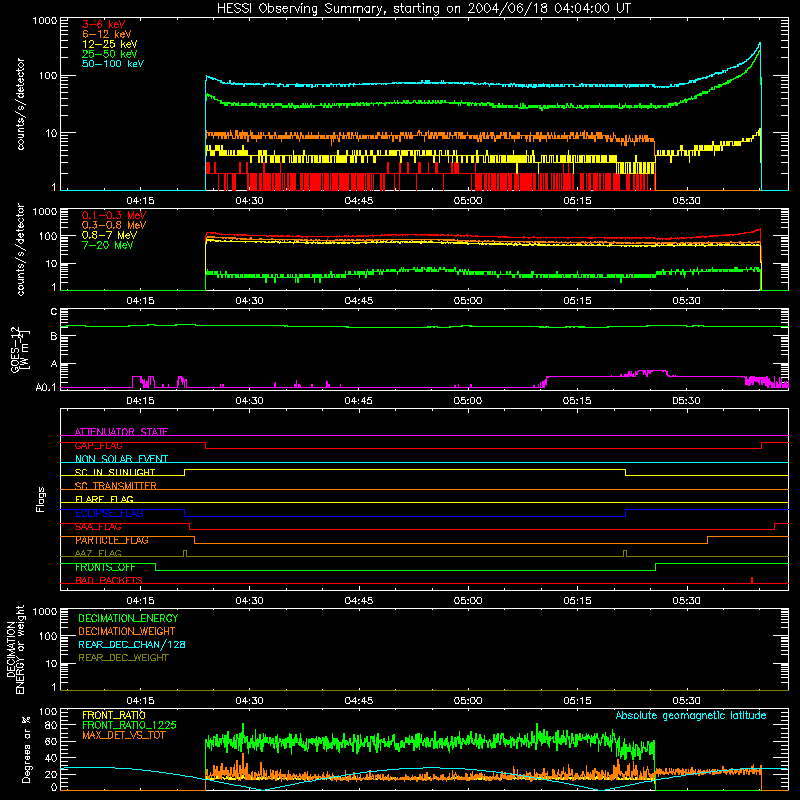This screenshot has width=800, height=800.
Task: Click the MAX_DET_VS_TOT legend entry
Action: 124,735
